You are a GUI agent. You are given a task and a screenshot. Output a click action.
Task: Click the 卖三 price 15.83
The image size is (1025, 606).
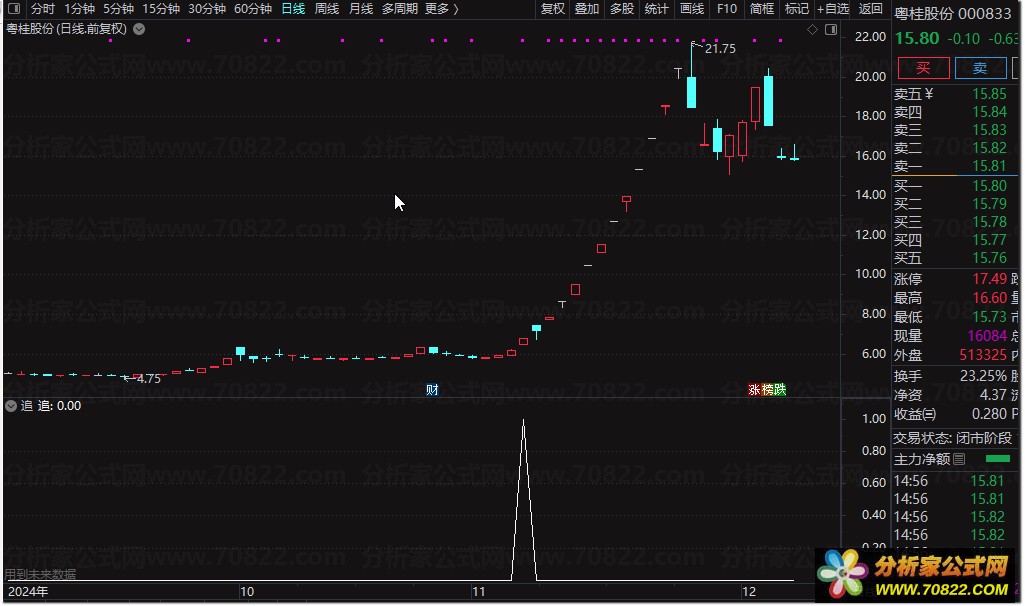989,130
